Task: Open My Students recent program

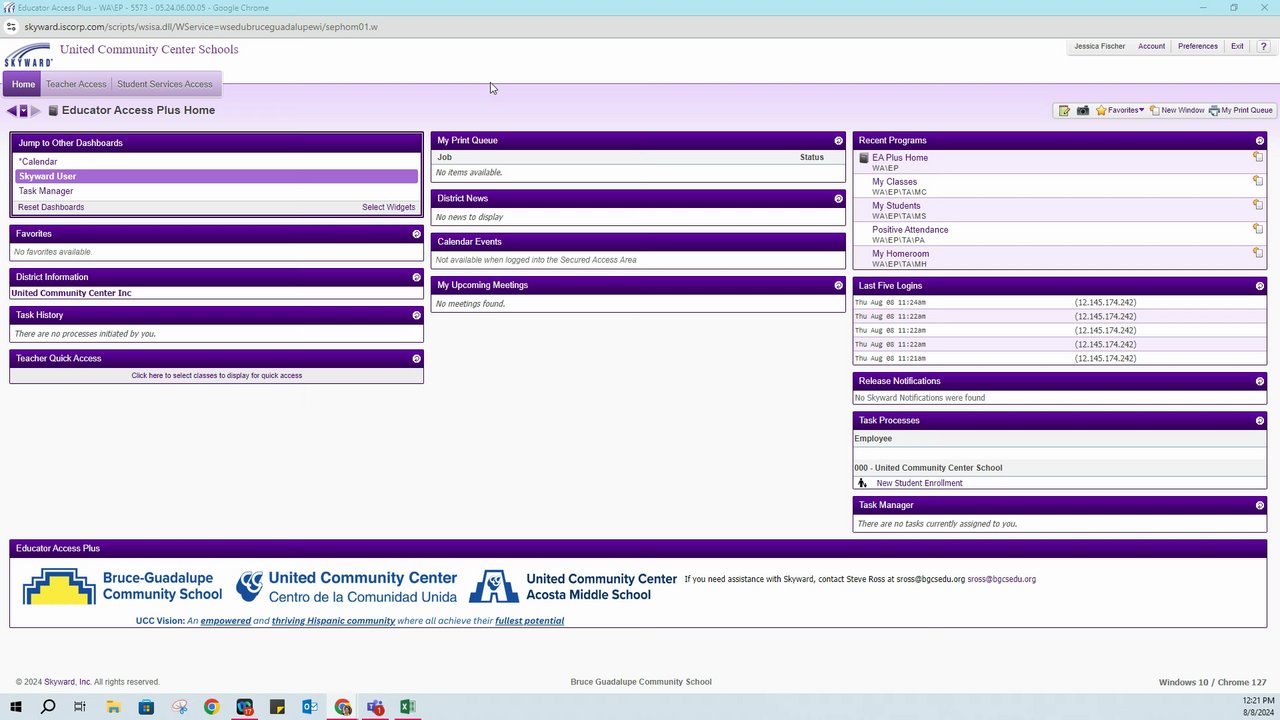Action: click(x=896, y=206)
